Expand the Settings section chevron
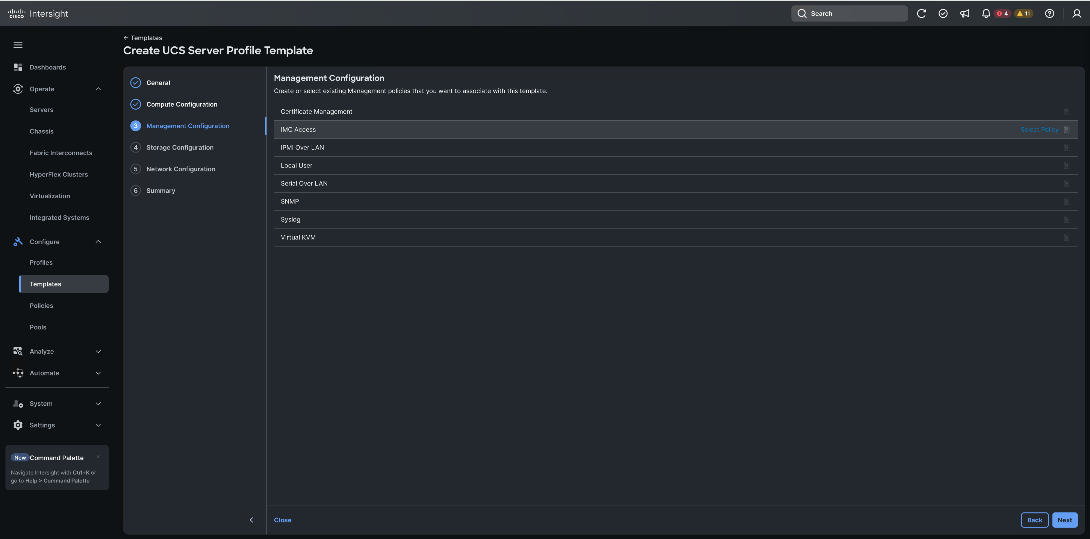The height and width of the screenshot is (539, 1090). click(x=98, y=425)
